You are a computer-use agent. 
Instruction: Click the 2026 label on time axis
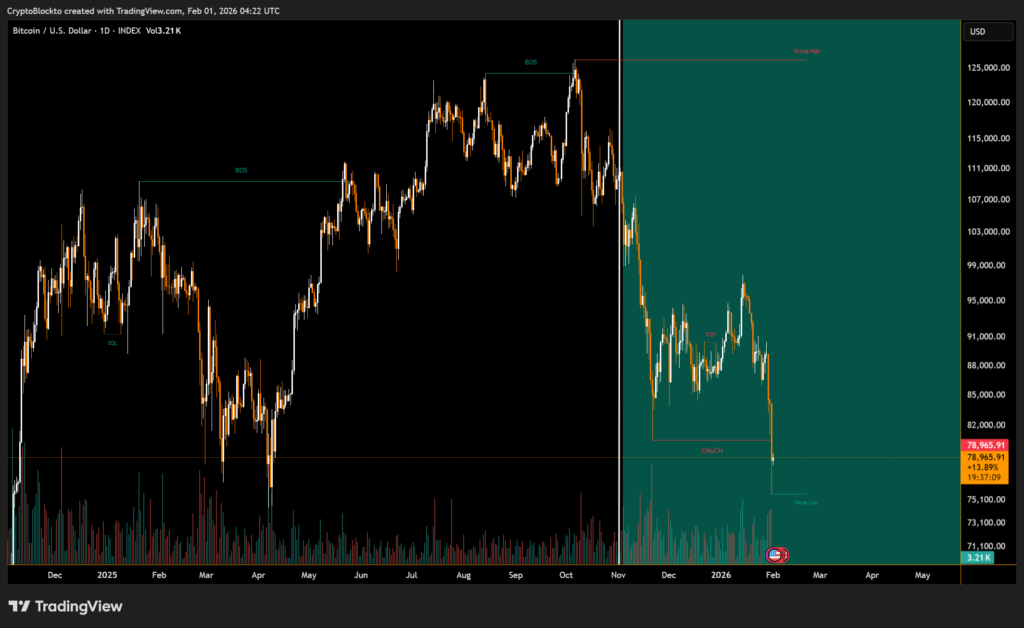pyautogui.click(x=721, y=576)
